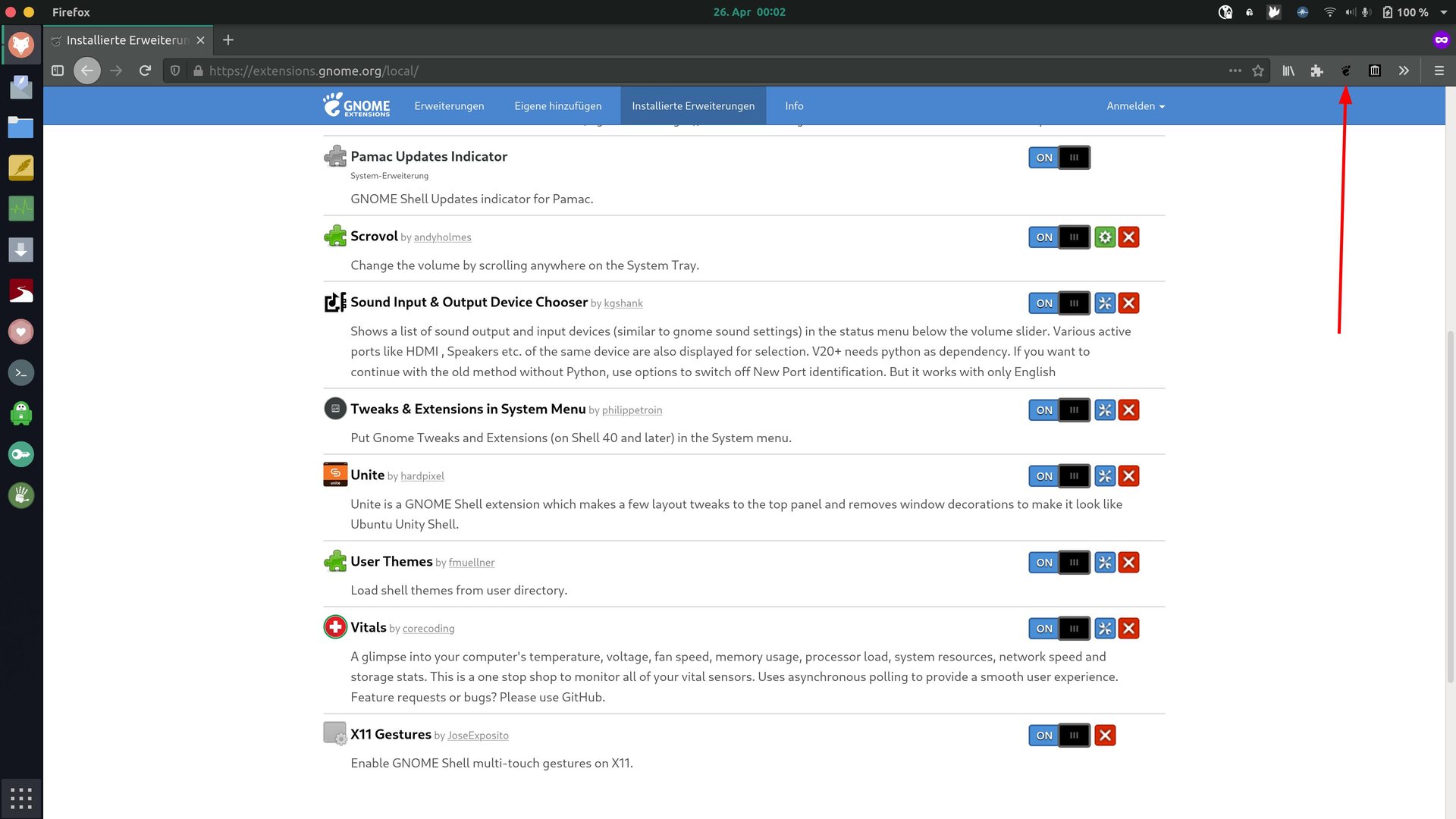The height and width of the screenshot is (819, 1456).
Task: Expand the Anmelden dropdown
Action: [1134, 106]
